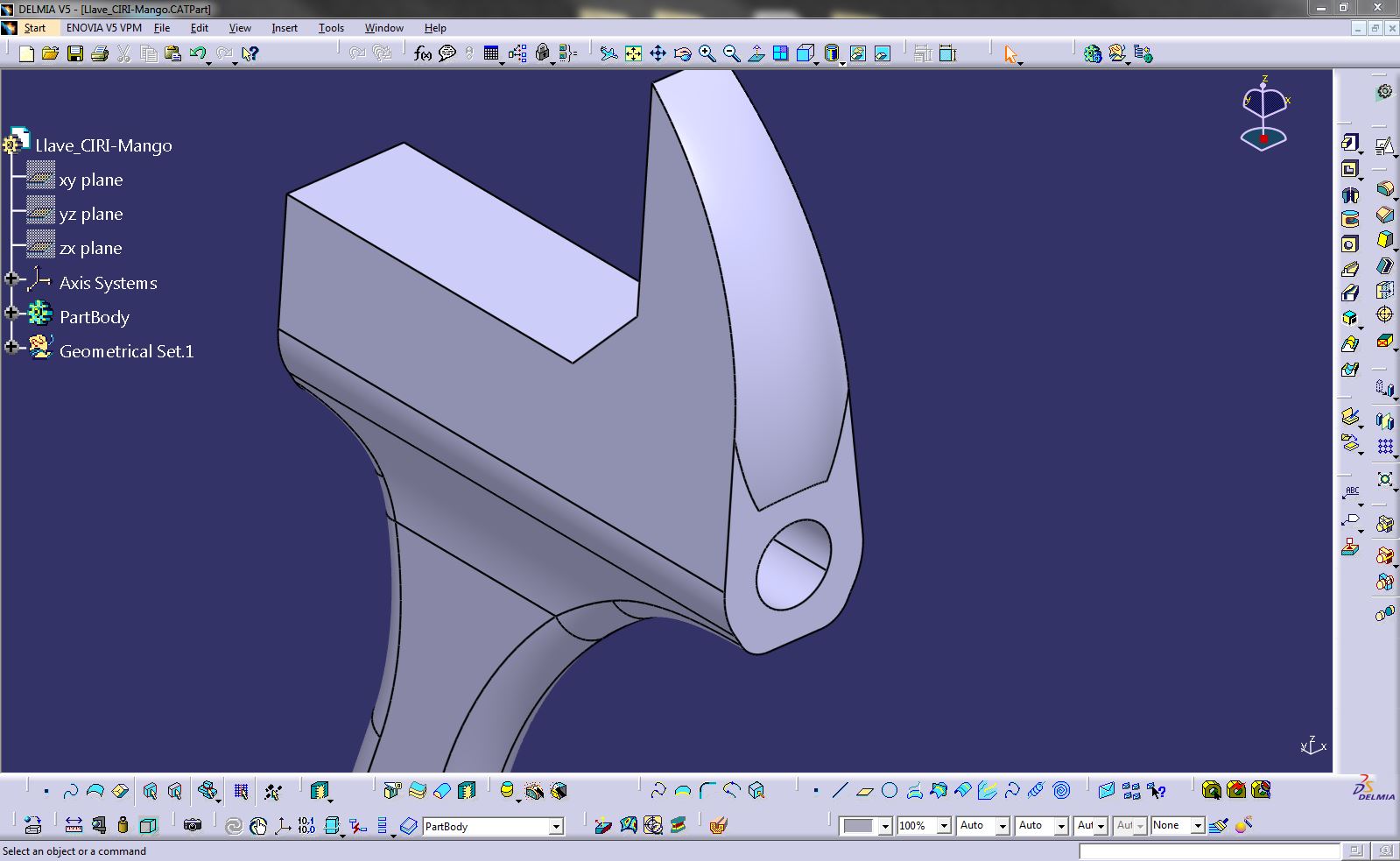Toggle the grid snap icon
Viewport: 1400px width, 861px height.
click(241, 791)
